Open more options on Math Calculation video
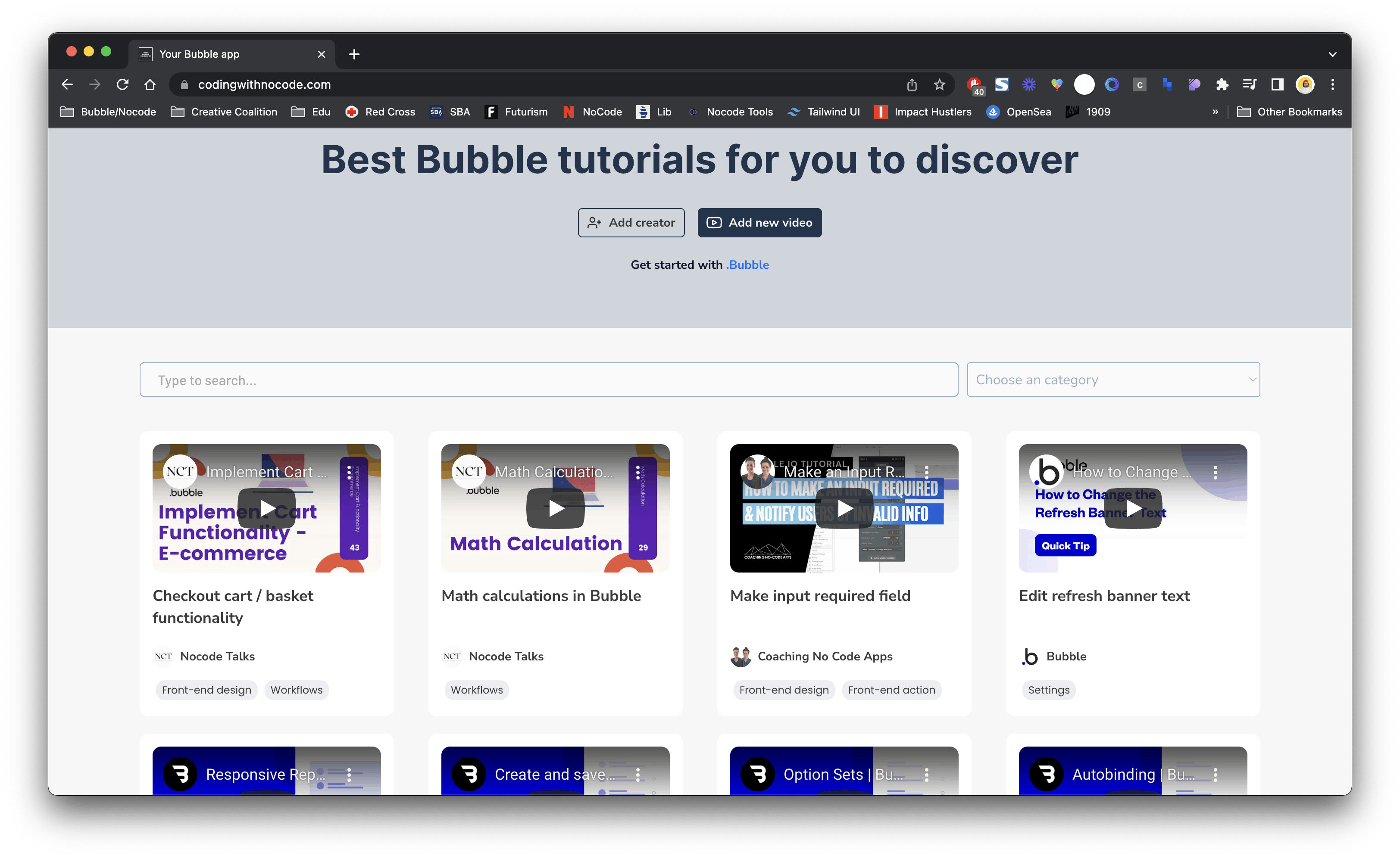This screenshot has width=1400, height=859. click(x=638, y=472)
